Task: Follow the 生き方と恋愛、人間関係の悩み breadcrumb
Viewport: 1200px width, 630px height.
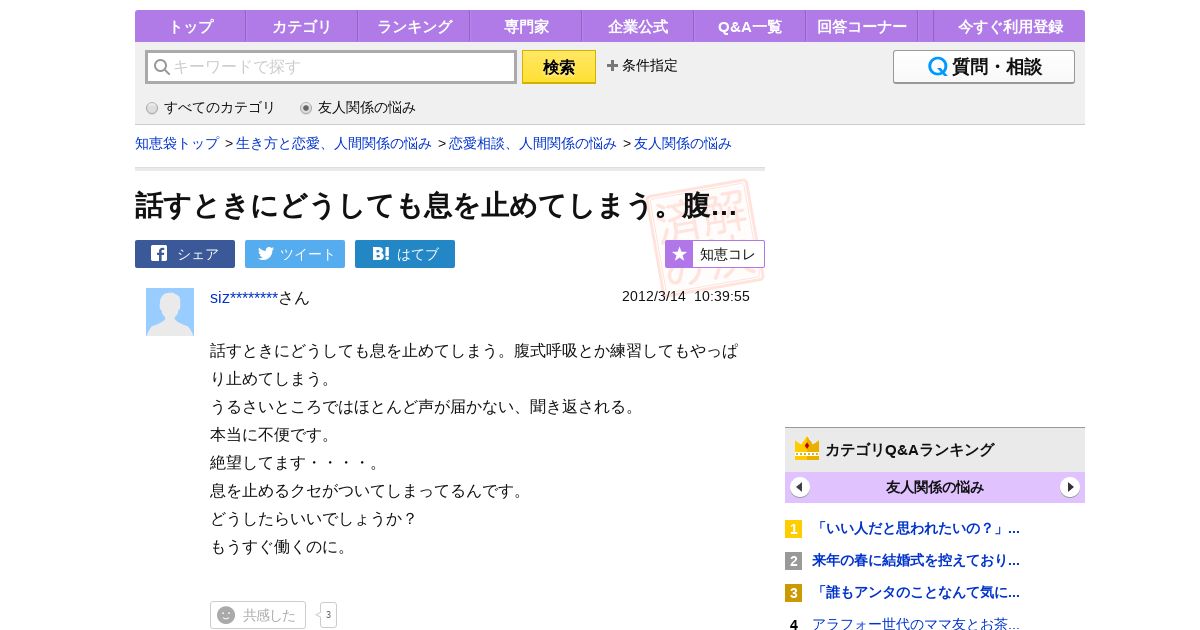Action: click(334, 143)
